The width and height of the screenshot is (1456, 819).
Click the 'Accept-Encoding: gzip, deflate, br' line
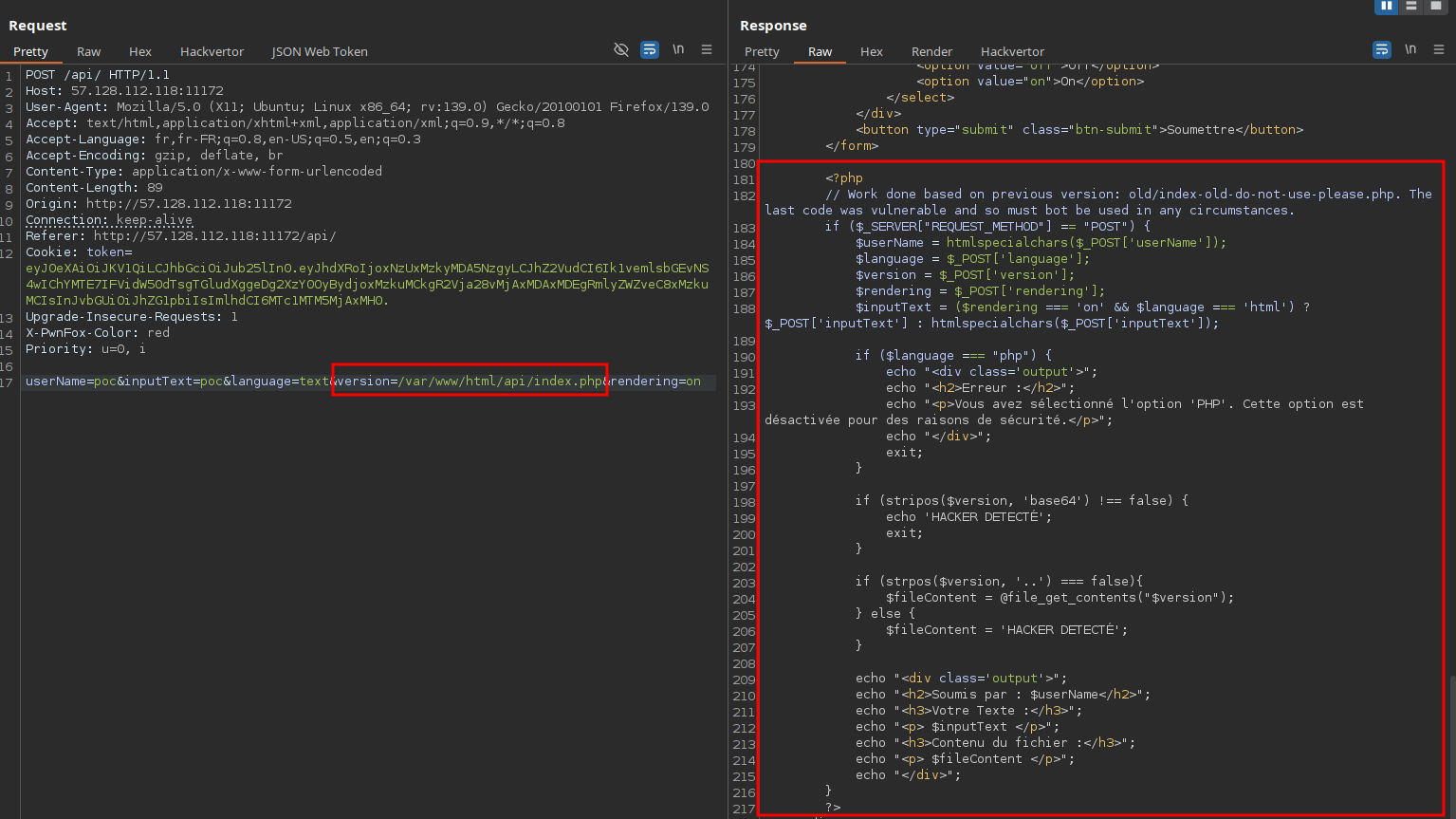coord(155,156)
